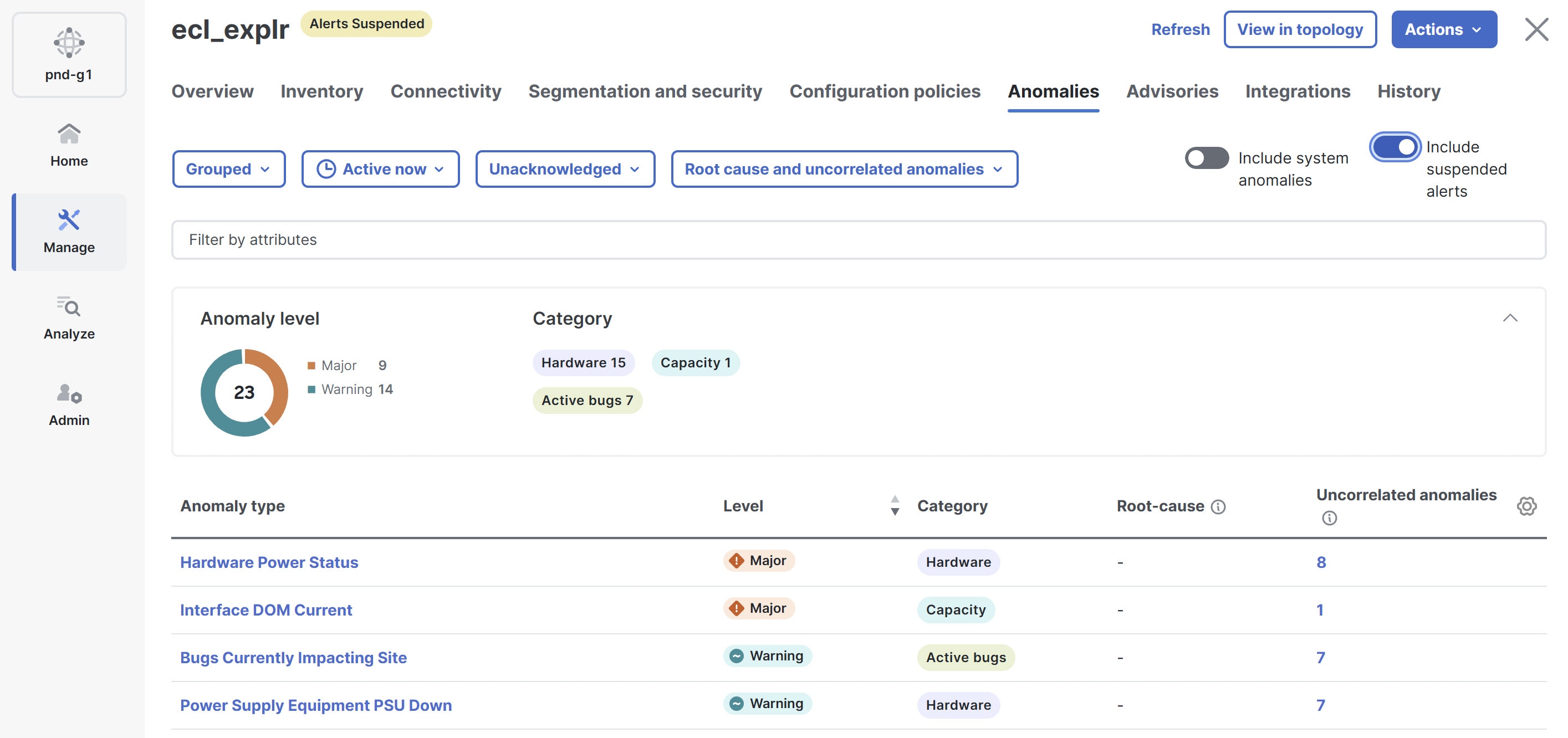The height and width of the screenshot is (738, 1568).
Task: Click Major level badge for Interface DOM Current
Action: (758, 608)
